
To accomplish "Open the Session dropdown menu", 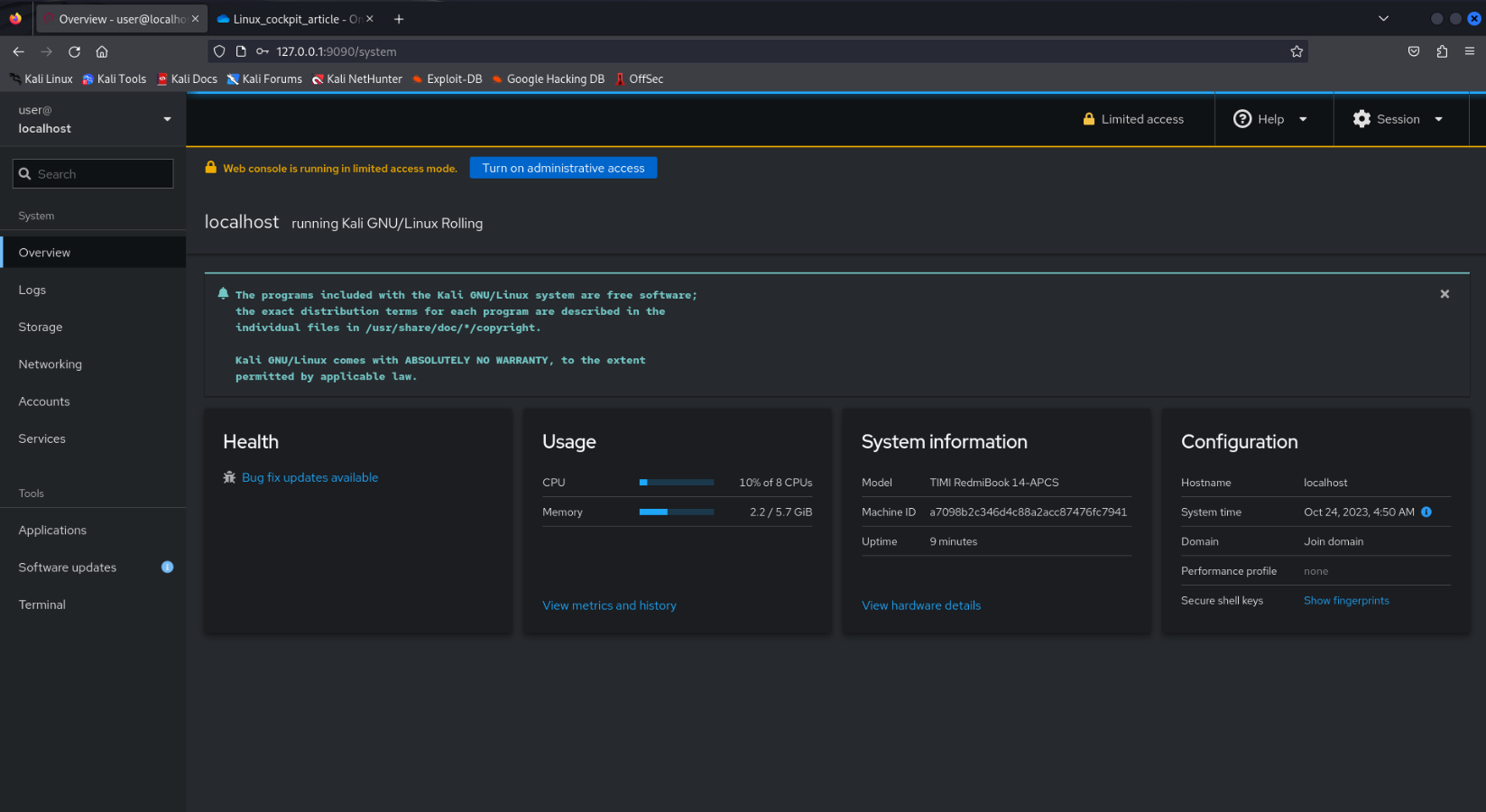I will (x=1398, y=119).
